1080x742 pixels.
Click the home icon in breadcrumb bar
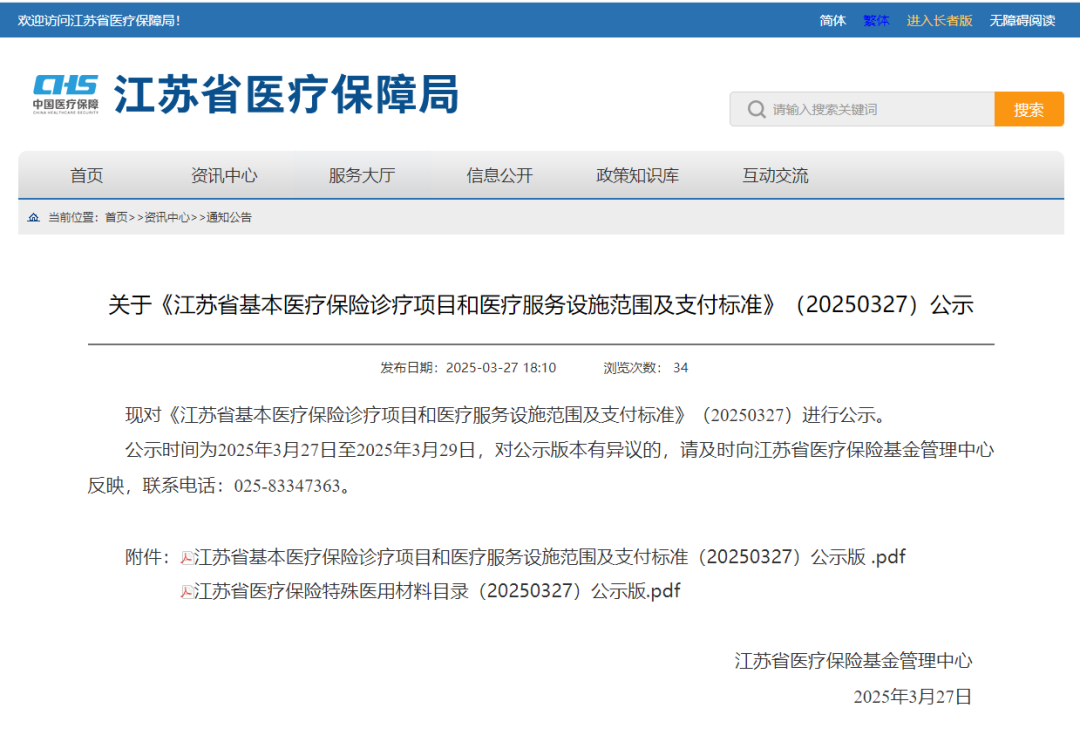(x=33, y=218)
